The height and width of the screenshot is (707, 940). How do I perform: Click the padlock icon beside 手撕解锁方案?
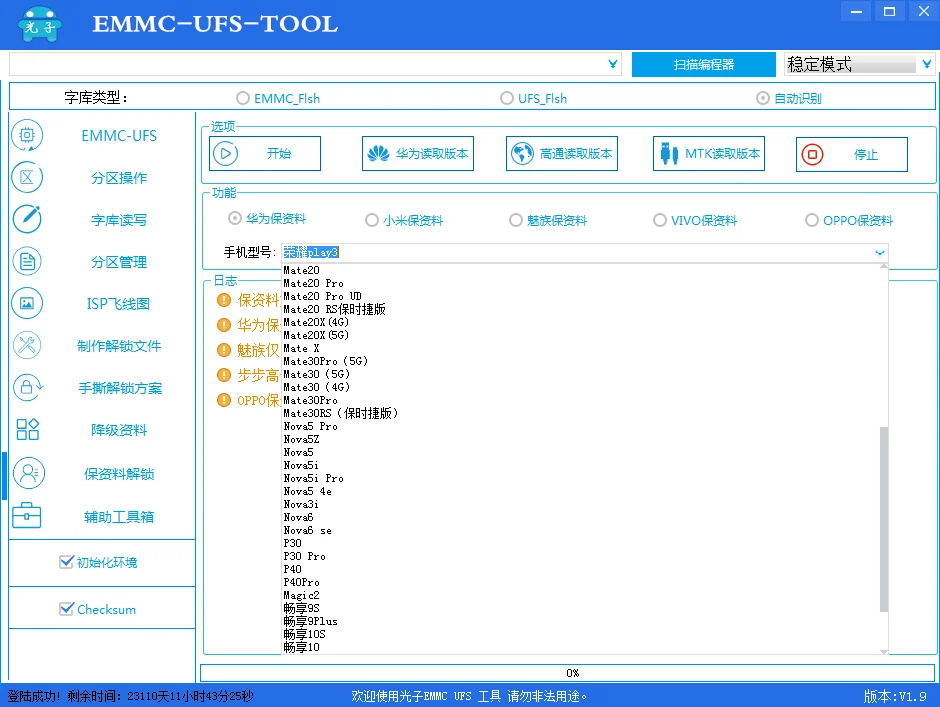pyautogui.click(x=27, y=387)
